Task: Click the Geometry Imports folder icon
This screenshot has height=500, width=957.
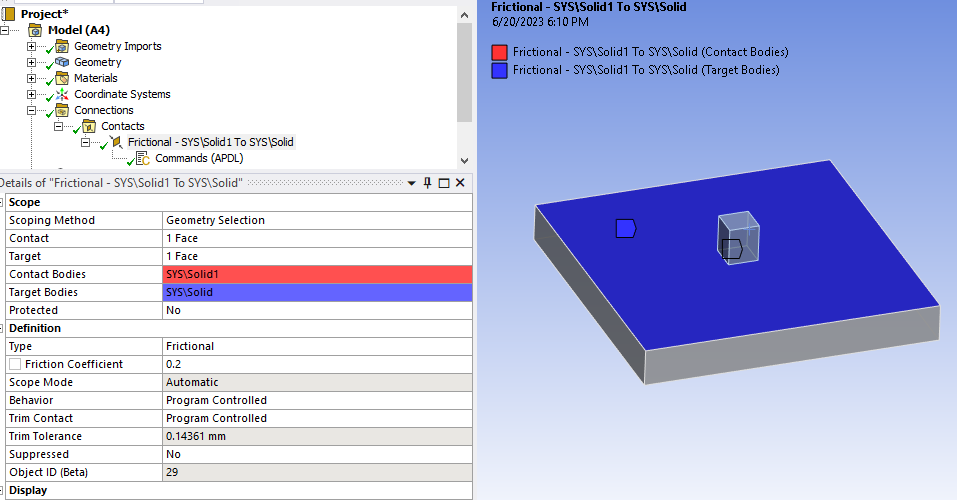Action: [x=62, y=46]
